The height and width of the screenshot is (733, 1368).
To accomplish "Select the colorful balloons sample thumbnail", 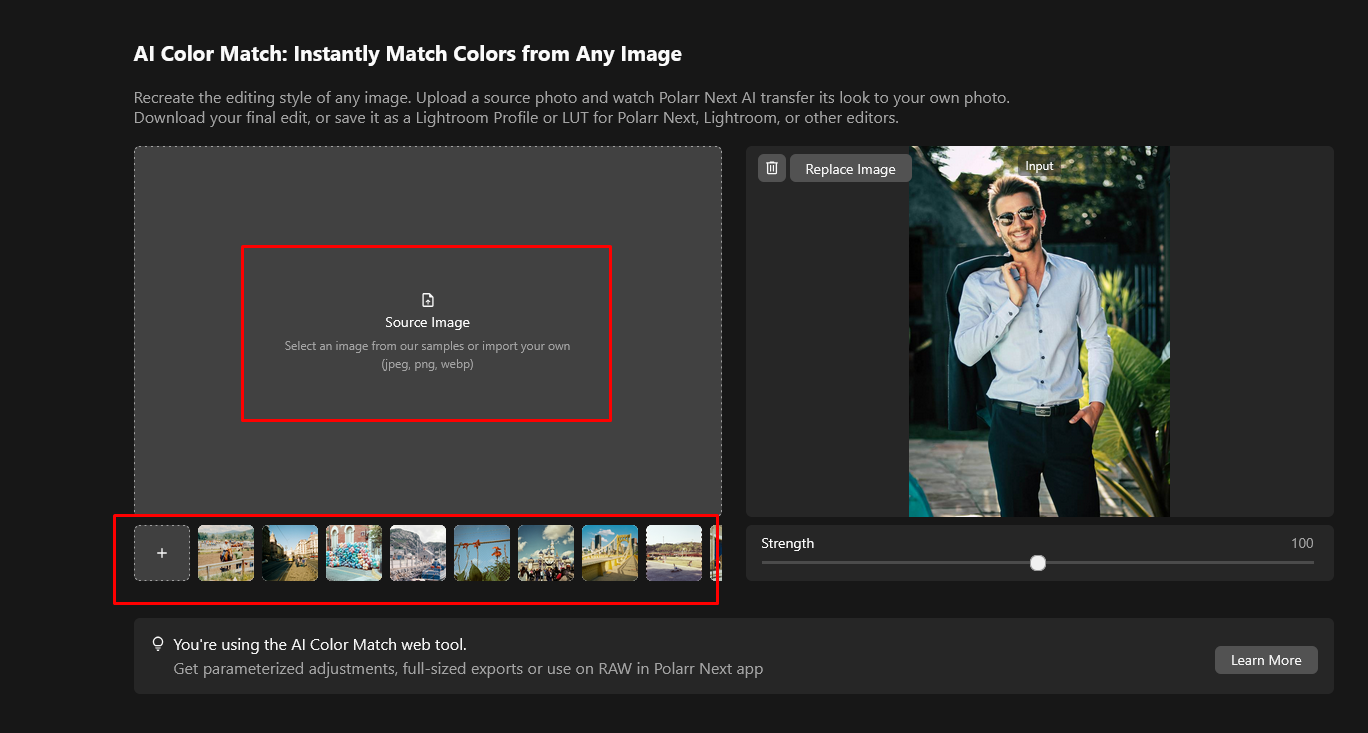I will pyautogui.click(x=354, y=552).
